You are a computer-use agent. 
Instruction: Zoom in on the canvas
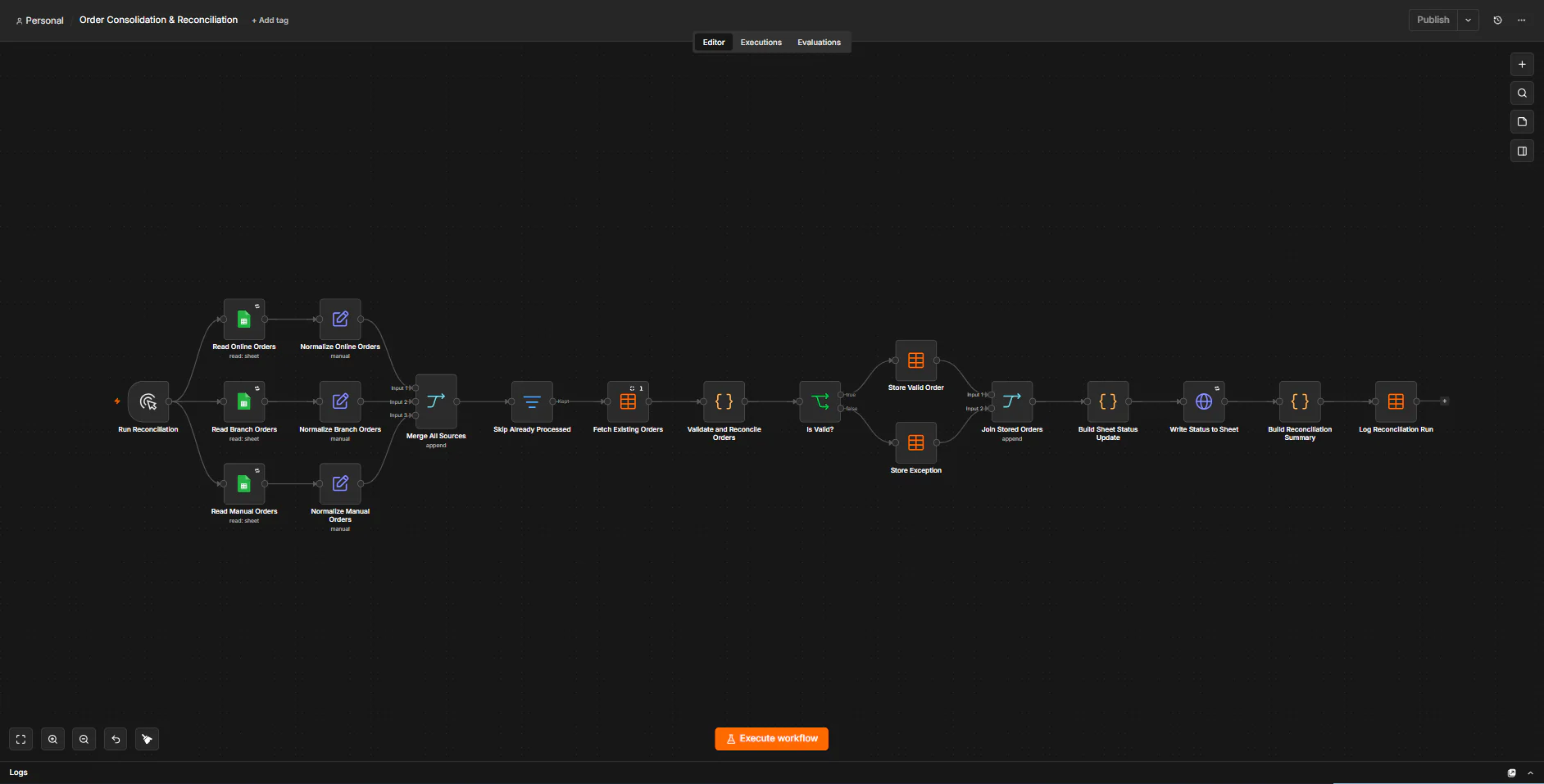click(52, 740)
